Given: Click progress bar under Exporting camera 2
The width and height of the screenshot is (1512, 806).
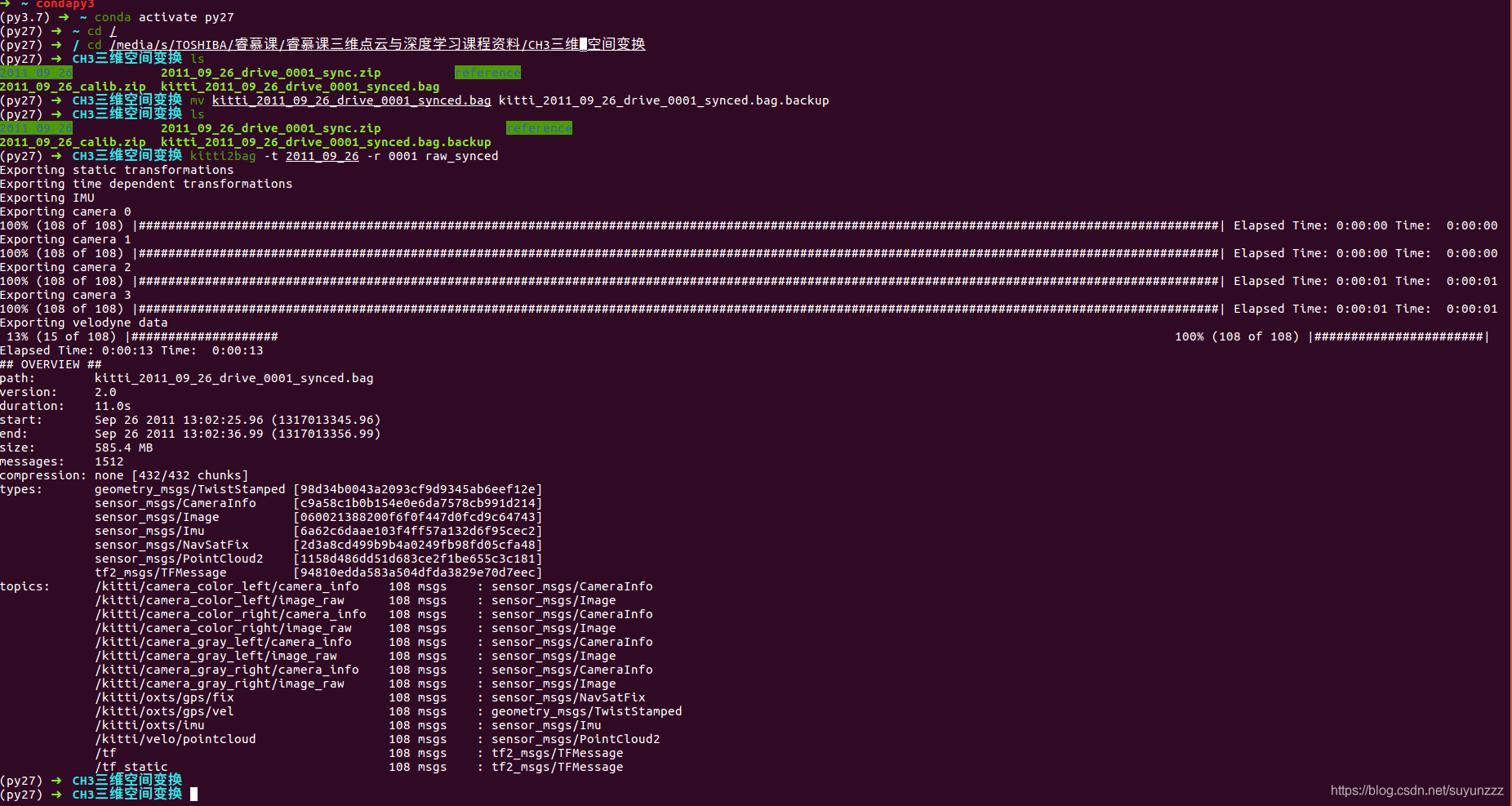Looking at the screenshot, I should click(678, 281).
